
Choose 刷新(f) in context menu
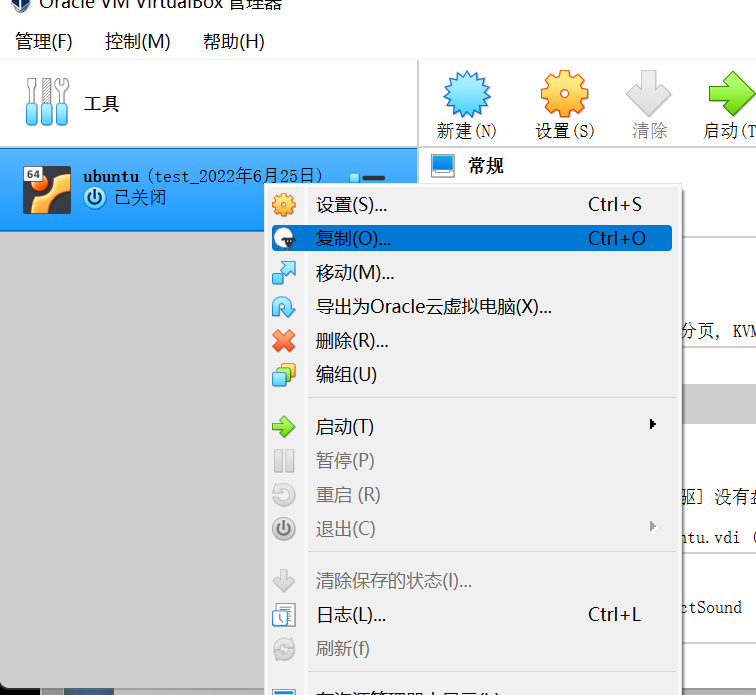point(472,649)
